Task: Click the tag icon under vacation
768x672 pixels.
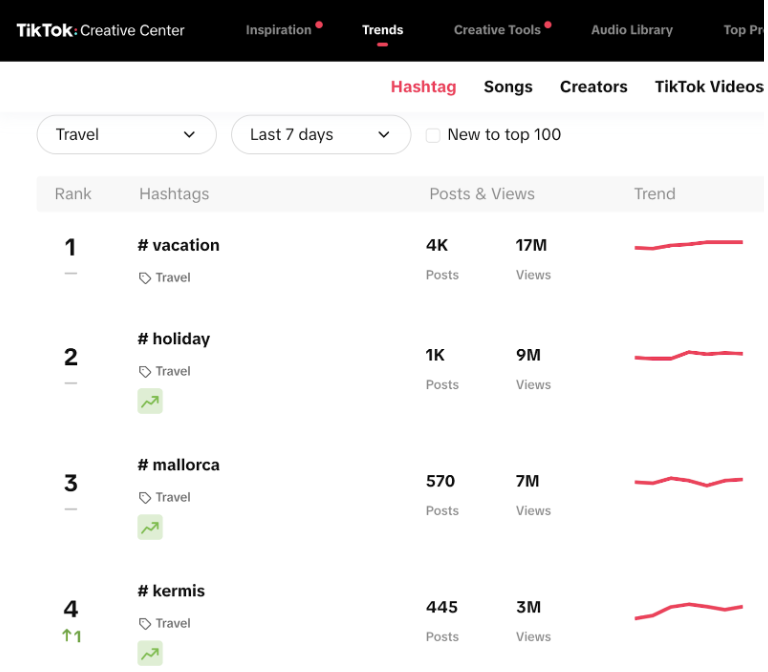Action: click(x=144, y=278)
